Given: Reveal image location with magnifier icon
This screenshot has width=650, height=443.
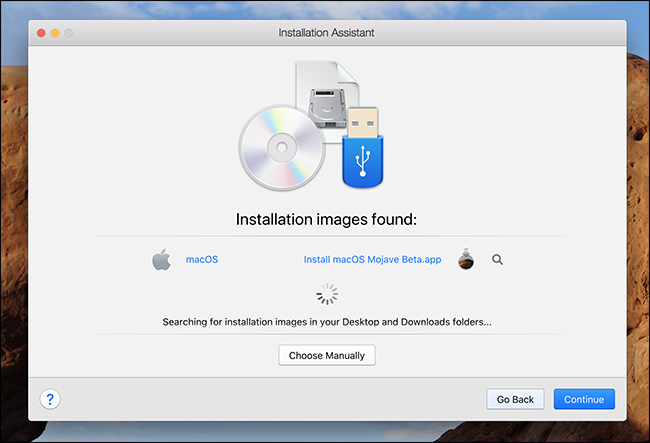Looking at the screenshot, I should coord(497,260).
